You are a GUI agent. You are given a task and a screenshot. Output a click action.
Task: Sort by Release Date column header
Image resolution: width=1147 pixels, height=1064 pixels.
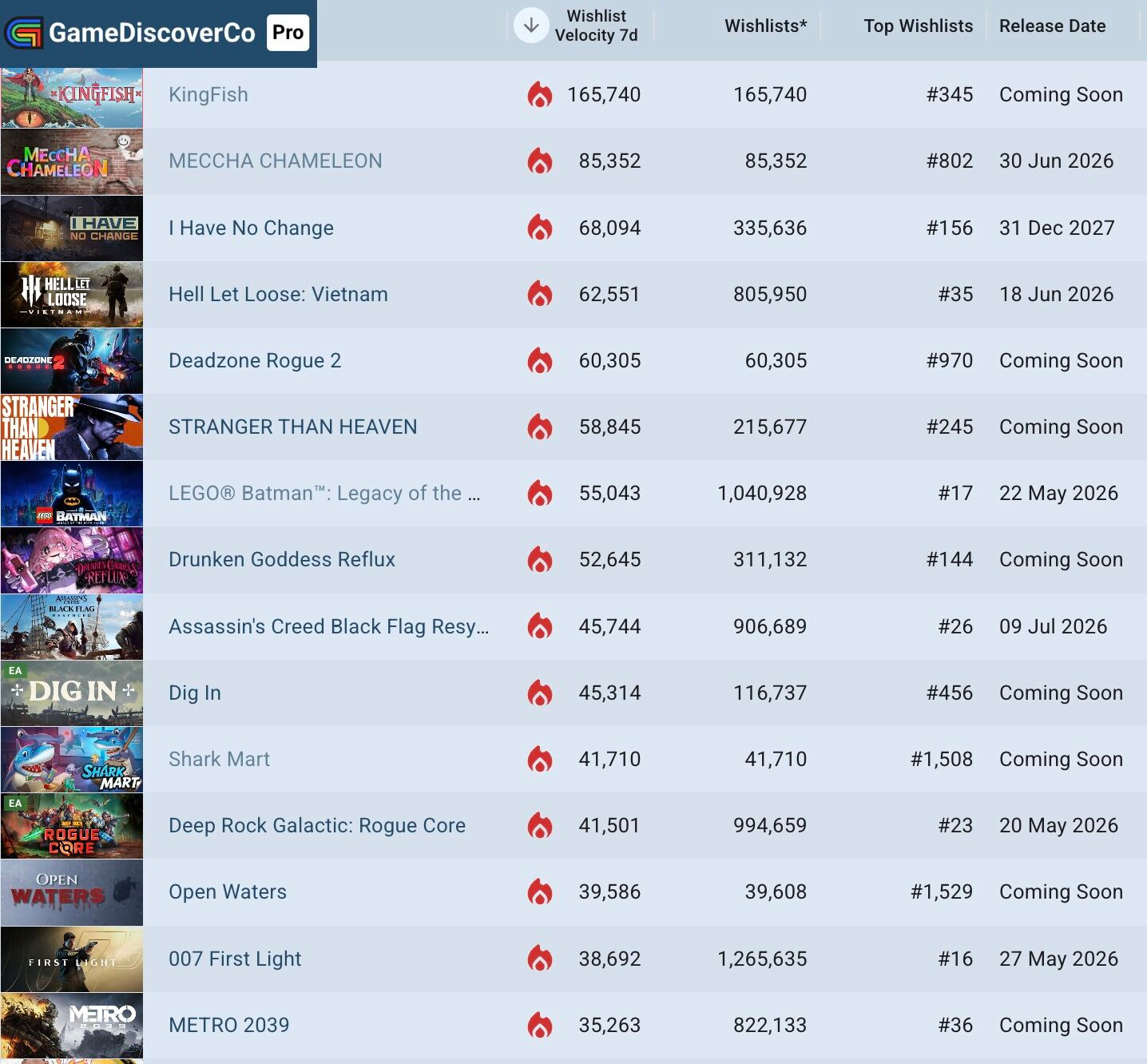point(1052,26)
